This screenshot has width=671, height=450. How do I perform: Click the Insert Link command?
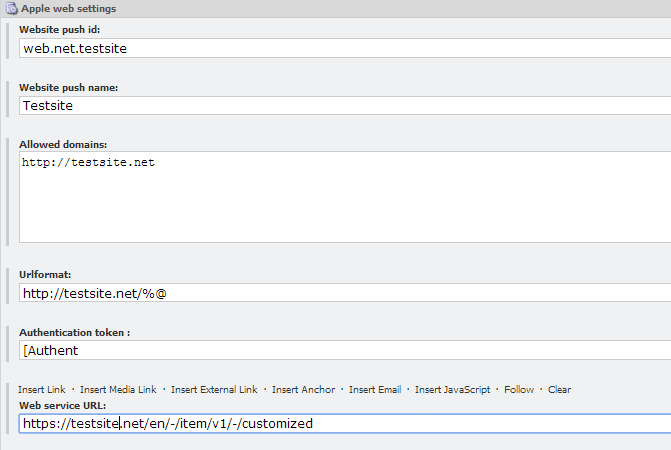pyautogui.click(x=42, y=389)
